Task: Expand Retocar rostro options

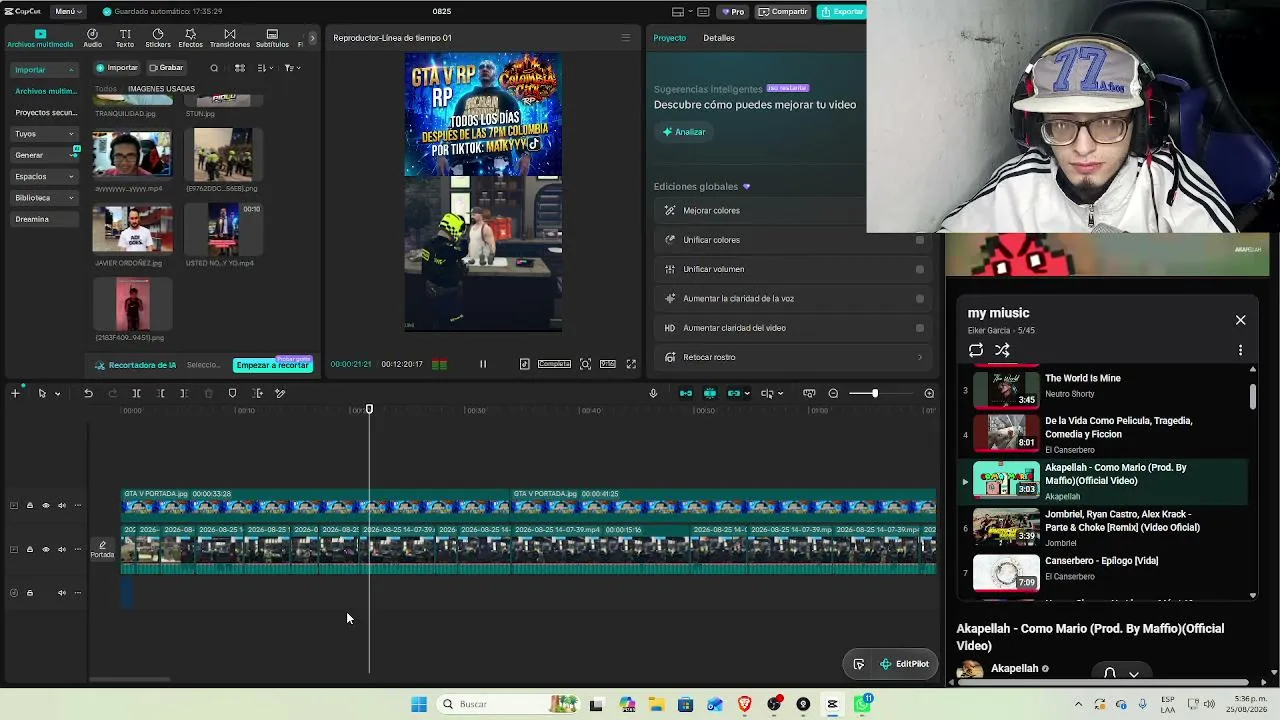Action: (920, 357)
